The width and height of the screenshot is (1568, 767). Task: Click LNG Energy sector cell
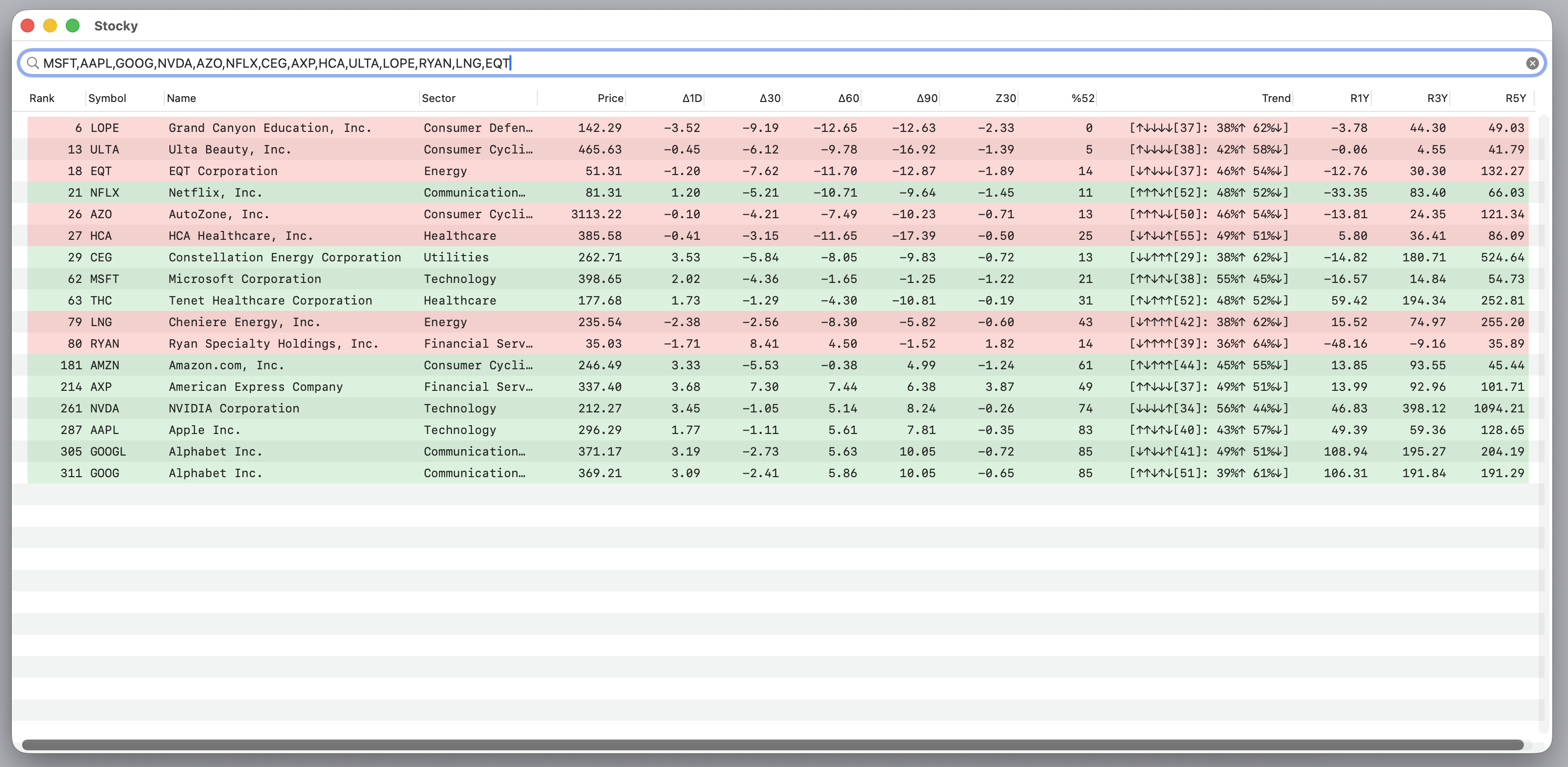445,322
